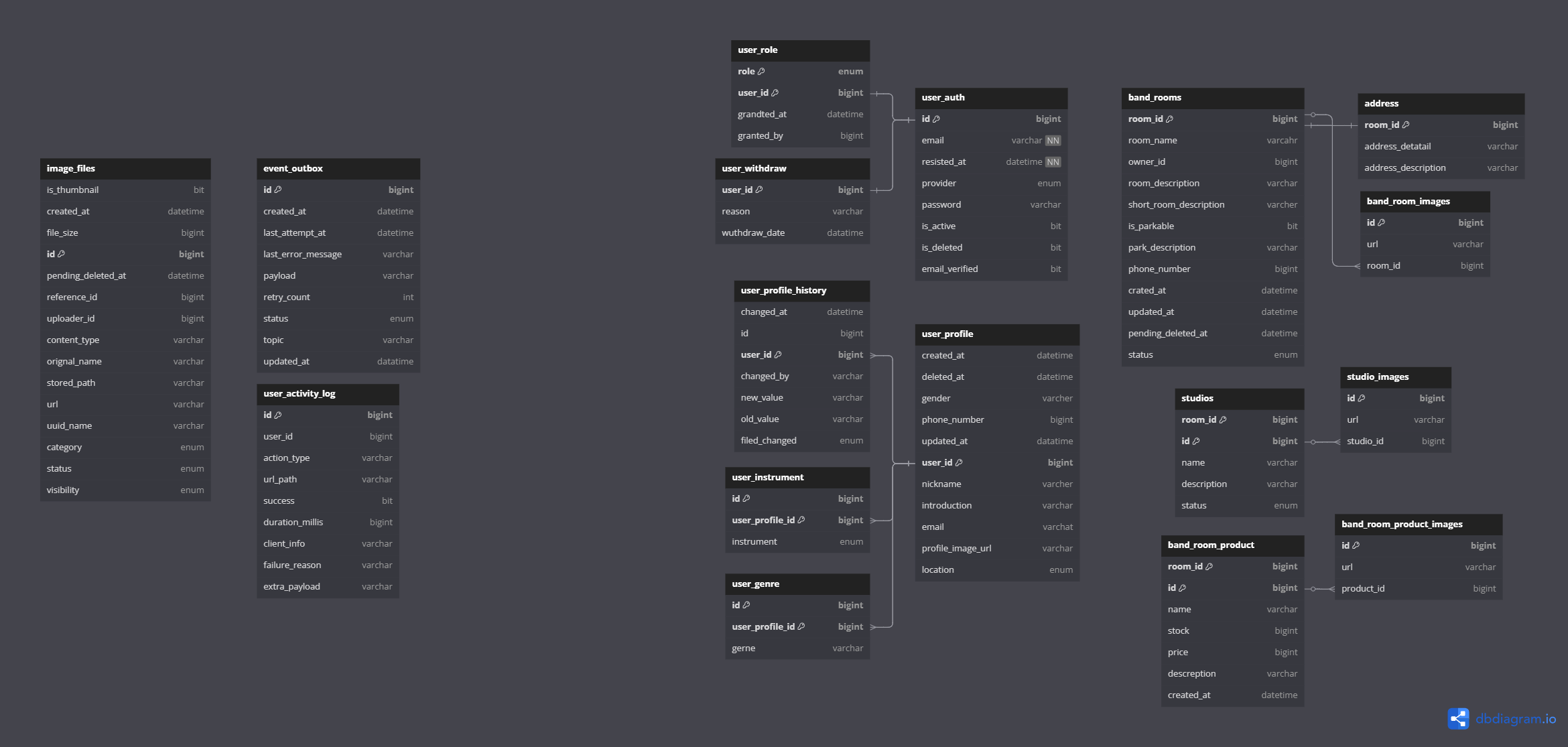Viewport: 1568px width, 747px height.
Task: Click the NN badge on the resisted_at row
Action: tap(1053, 162)
